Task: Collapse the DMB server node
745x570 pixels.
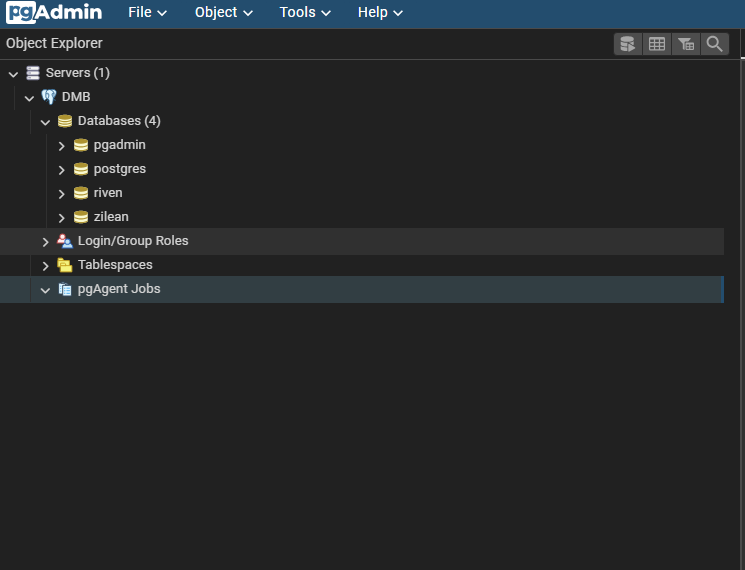Action: tap(29, 98)
